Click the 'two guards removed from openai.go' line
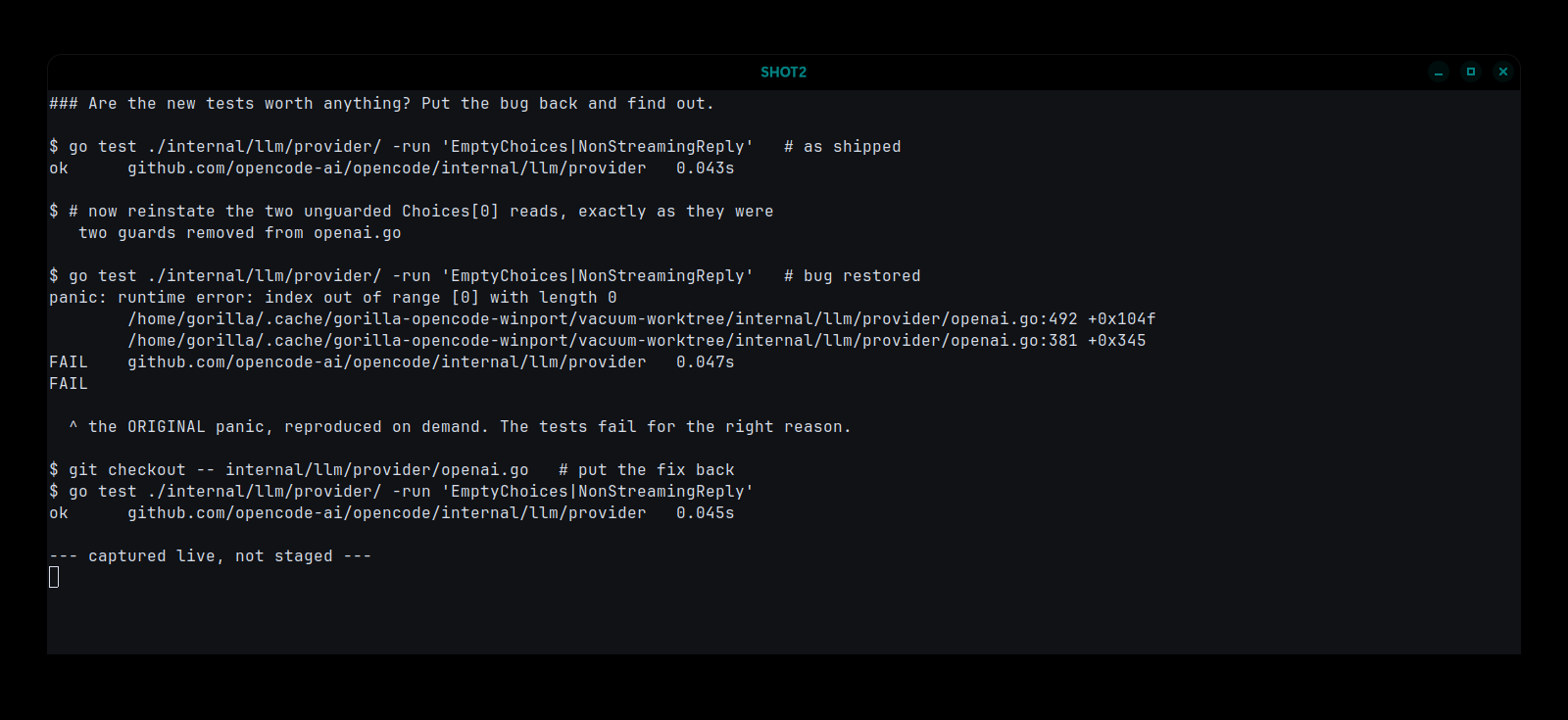 tap(239, 233)
